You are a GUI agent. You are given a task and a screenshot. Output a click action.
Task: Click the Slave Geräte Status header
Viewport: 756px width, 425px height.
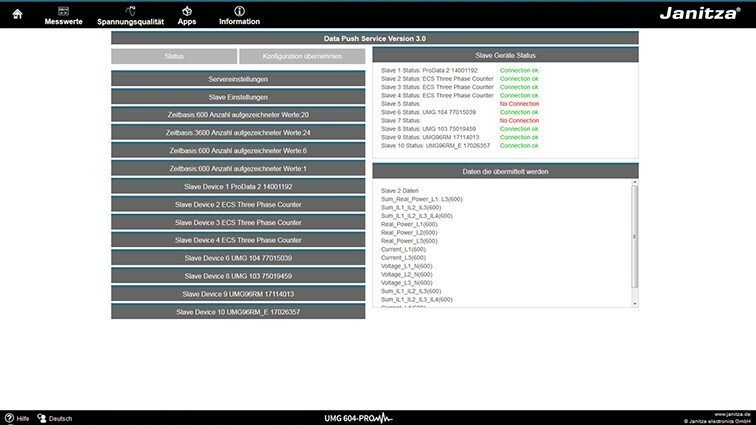[505, 56]
